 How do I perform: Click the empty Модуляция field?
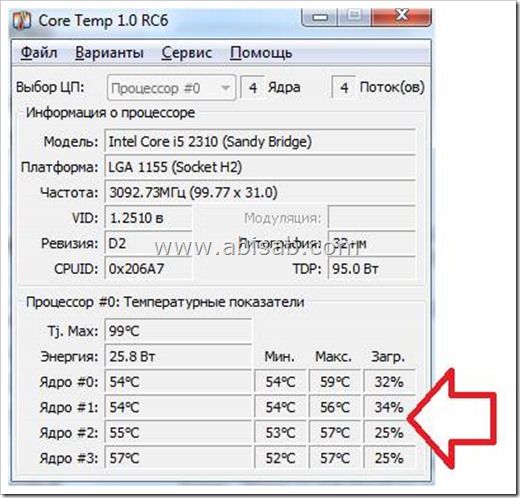(372, 218)
